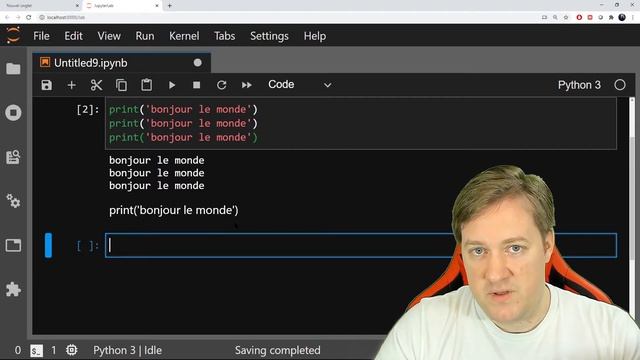
Task: Interrupt the kernel with stop icon
Action: pos(196,85)
